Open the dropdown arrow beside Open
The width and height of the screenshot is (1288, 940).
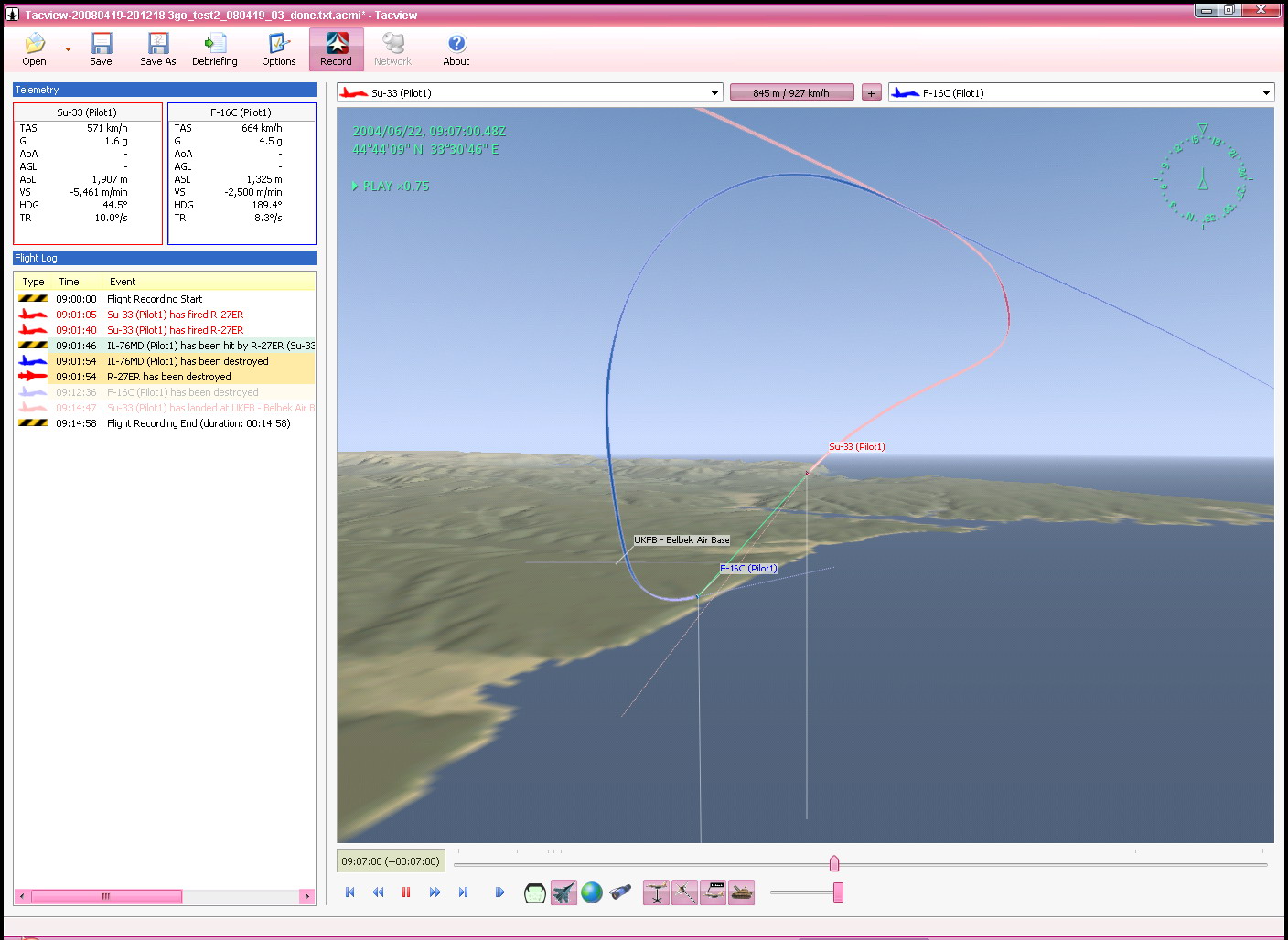tap(68, 49)
